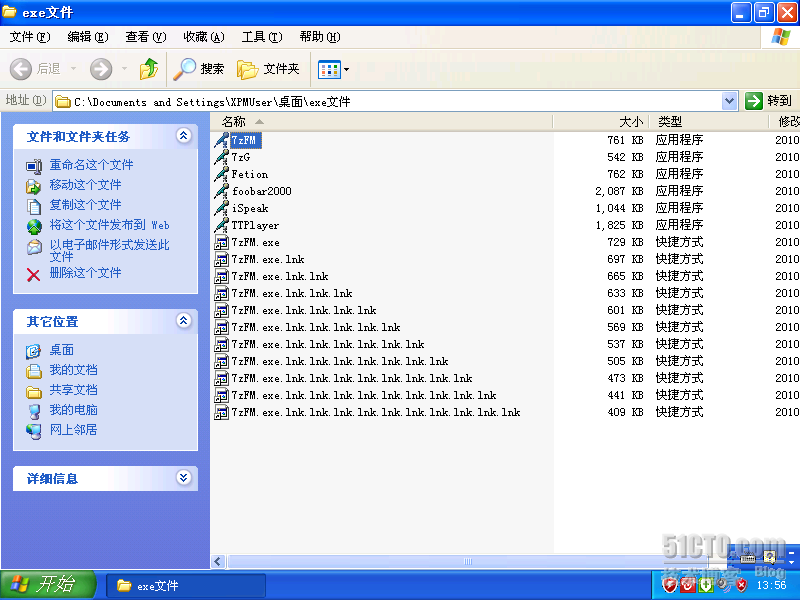The height and width of the screenshot is (600, 800).
Task: Expand the address bar dropdown
Action: pyautogui.click(x=730, y=101)
